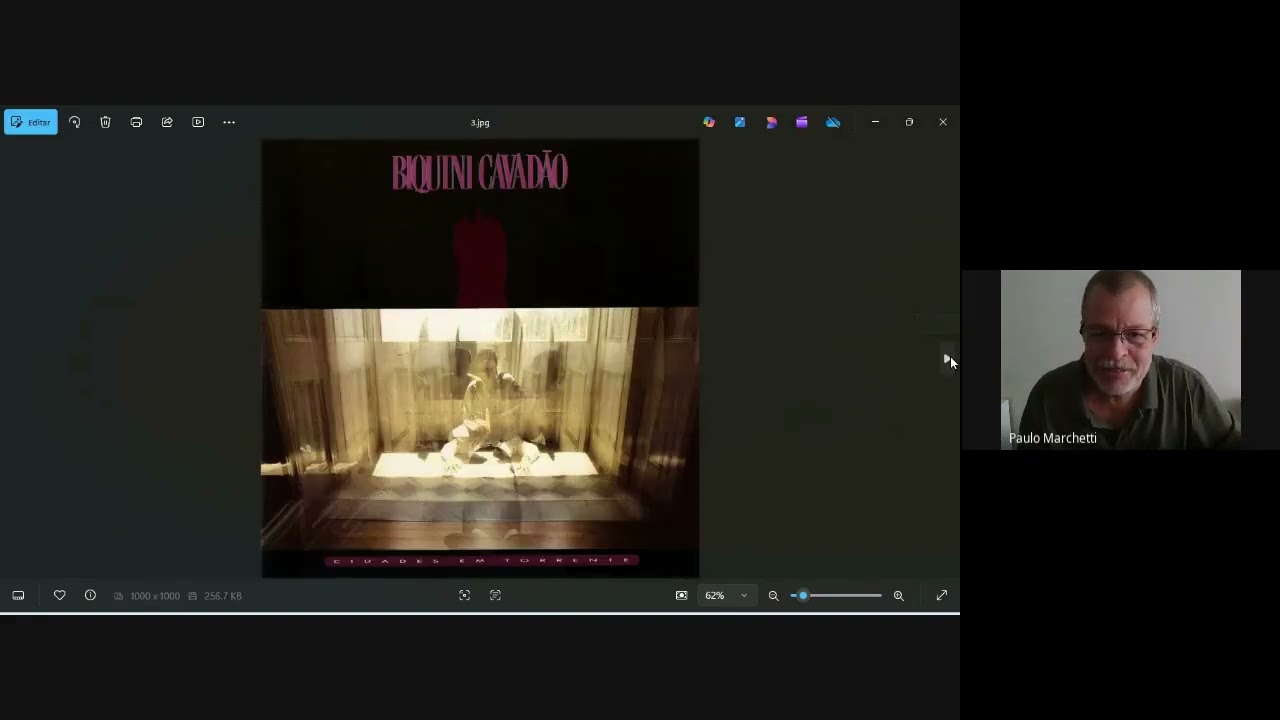Minimize the Photos window
1280x720 pixels.
[875, 122]
